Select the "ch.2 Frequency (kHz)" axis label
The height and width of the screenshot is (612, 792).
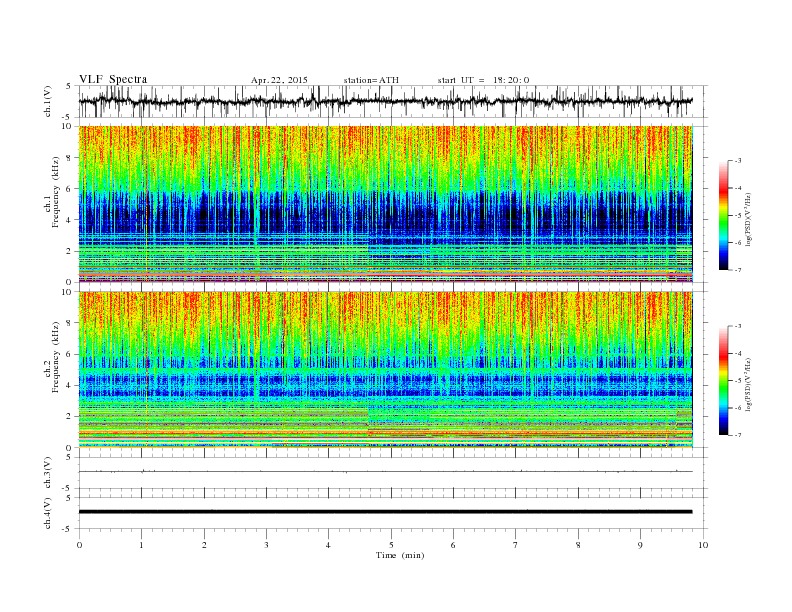[x=52, y=357]
